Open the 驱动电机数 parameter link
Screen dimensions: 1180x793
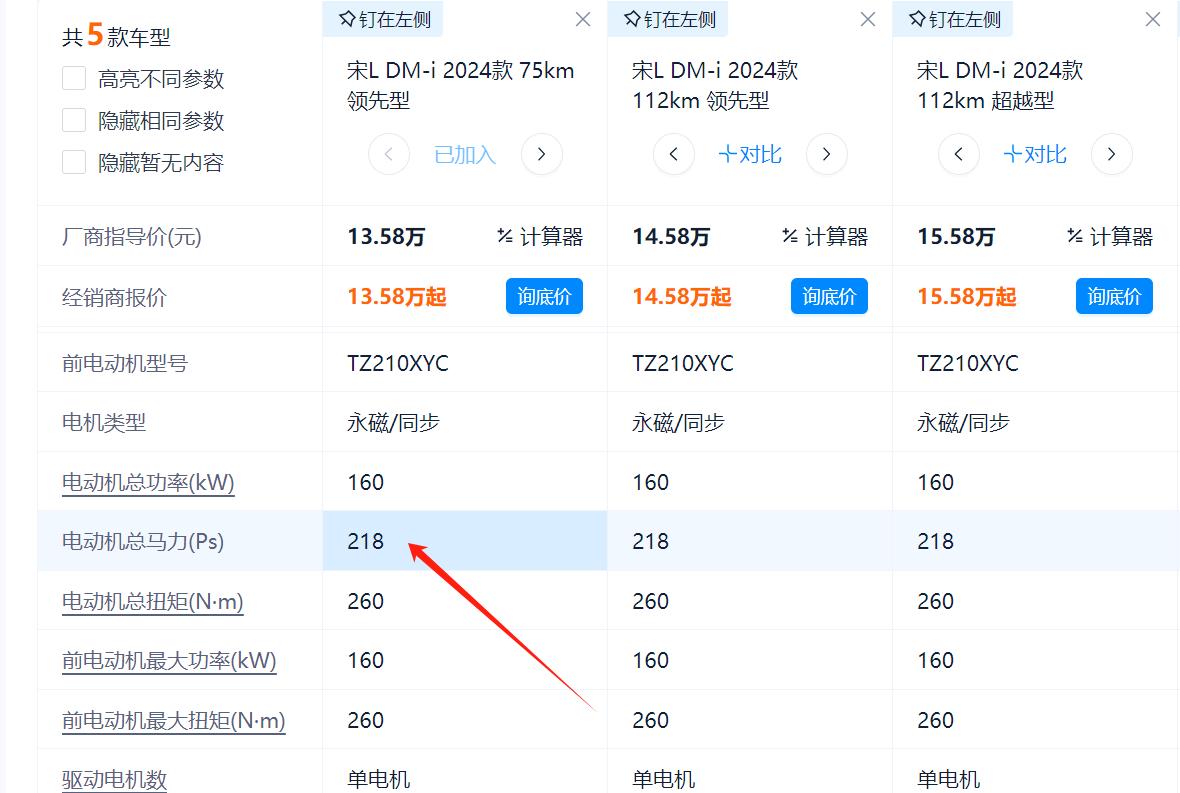tap(114, 780)
